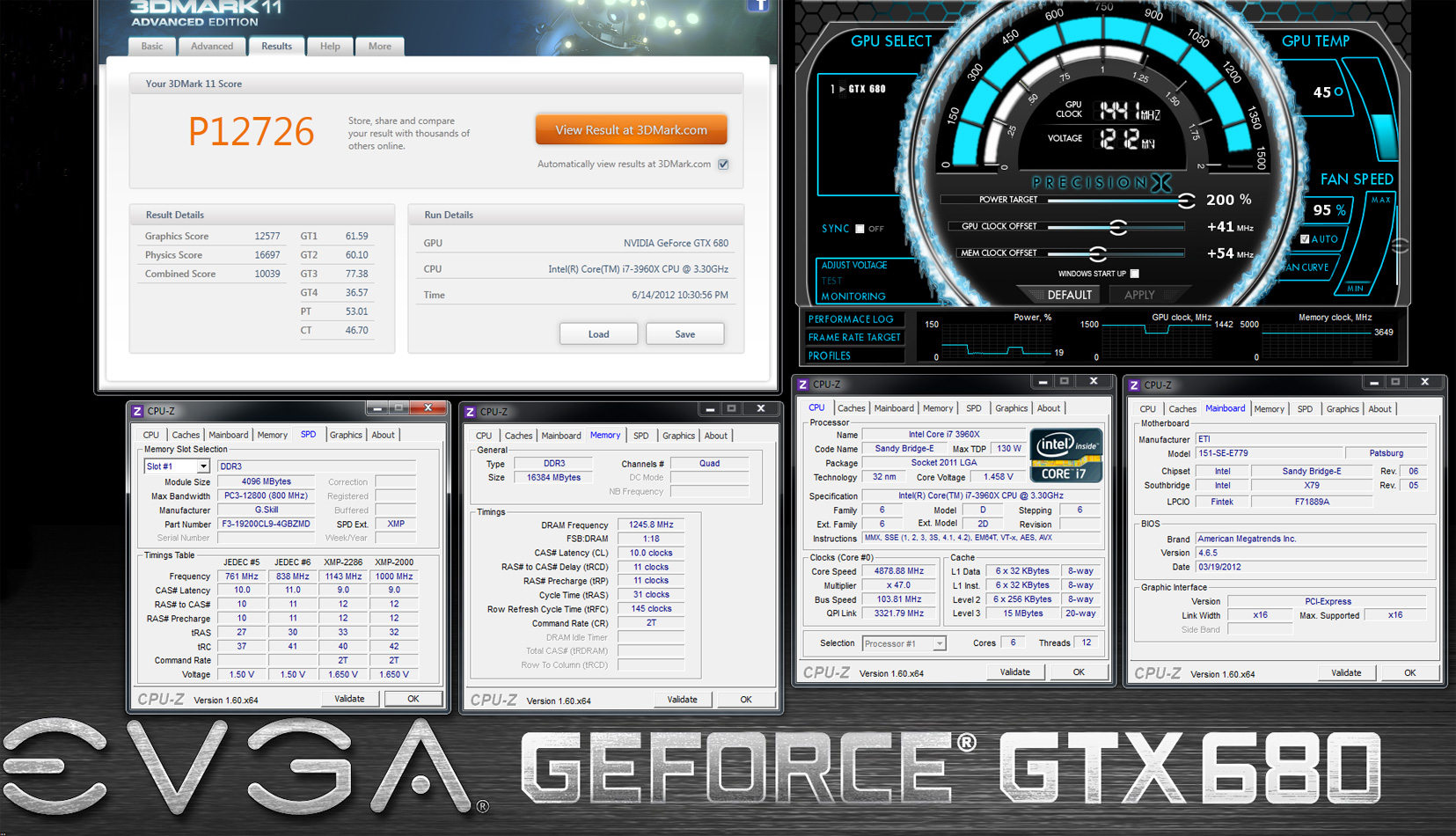The height and width of the screenshot is (836, 1456).
Task: Open the Processor #1 selection dropdown
Action: pos(939,644)
